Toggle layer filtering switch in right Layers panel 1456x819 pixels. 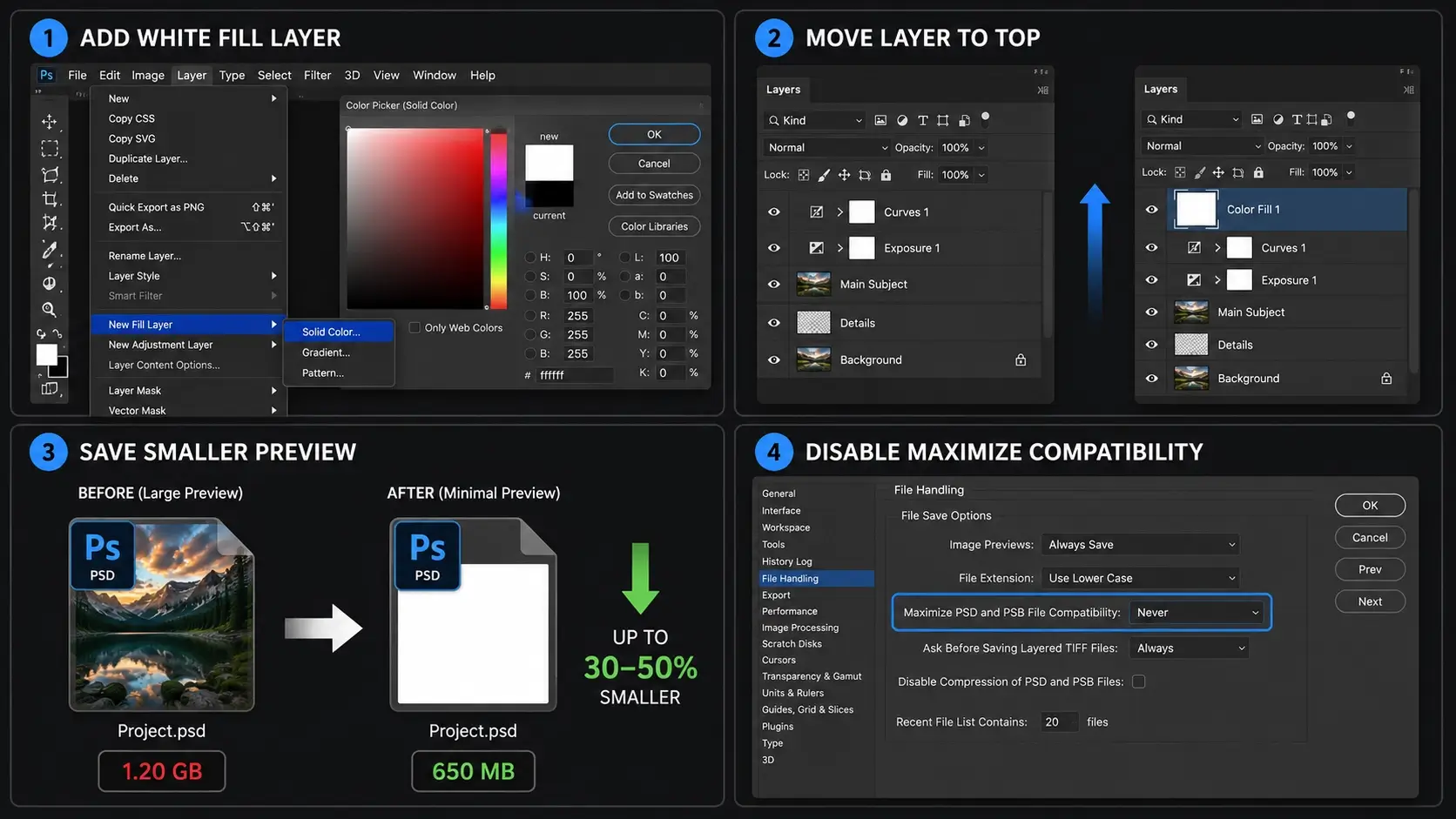pyautogui.click(x=1351, y=117)
